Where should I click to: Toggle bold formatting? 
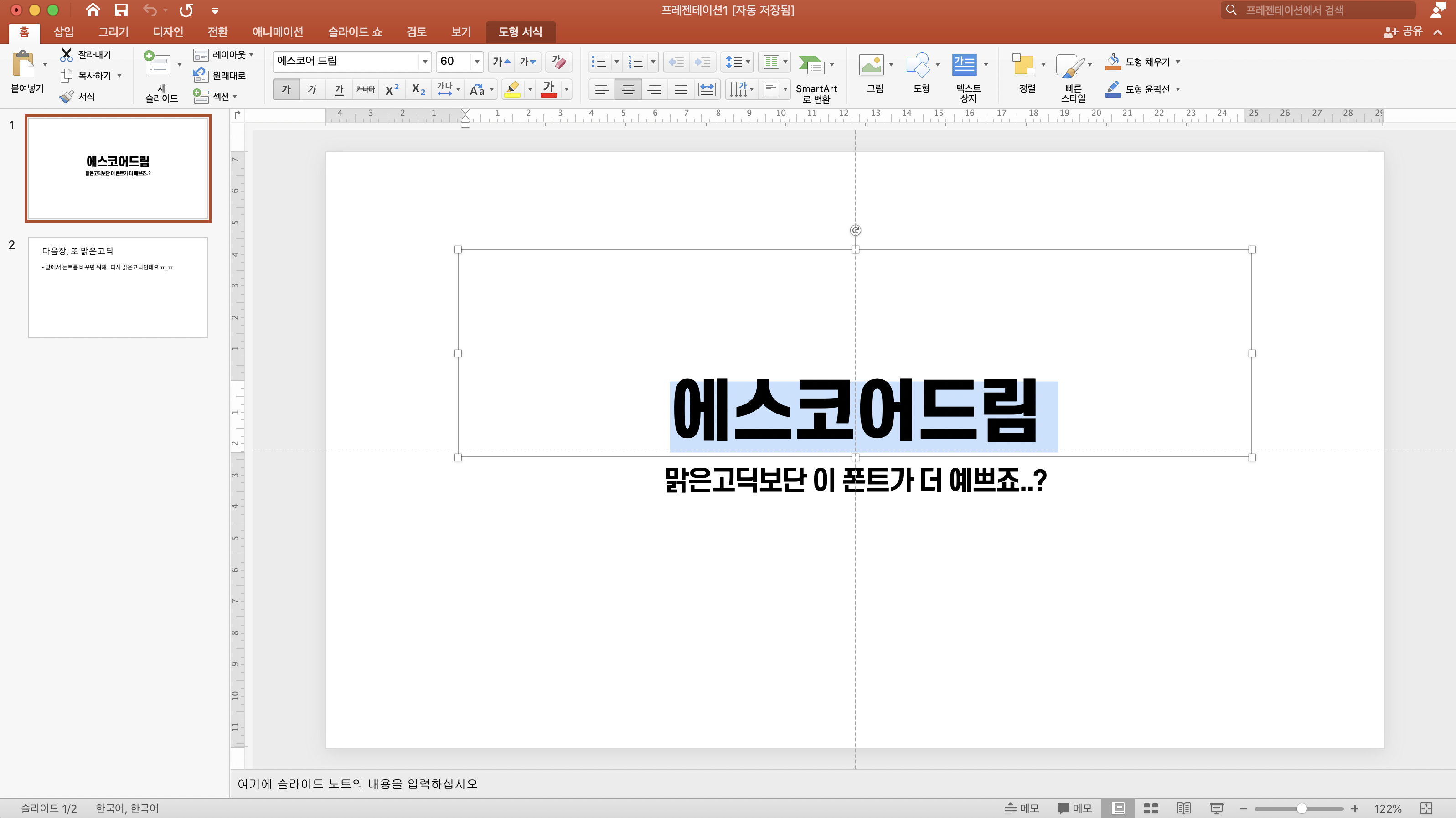286,89
